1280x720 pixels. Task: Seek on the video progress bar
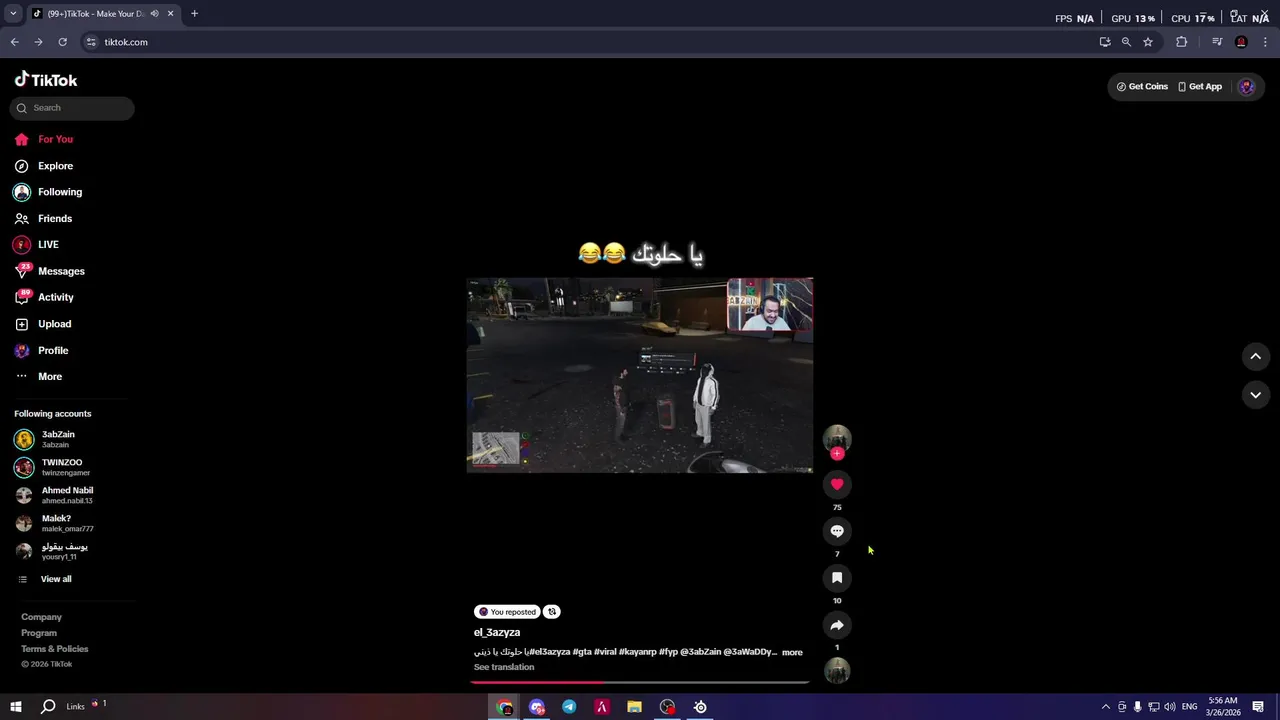coord(640,683)
